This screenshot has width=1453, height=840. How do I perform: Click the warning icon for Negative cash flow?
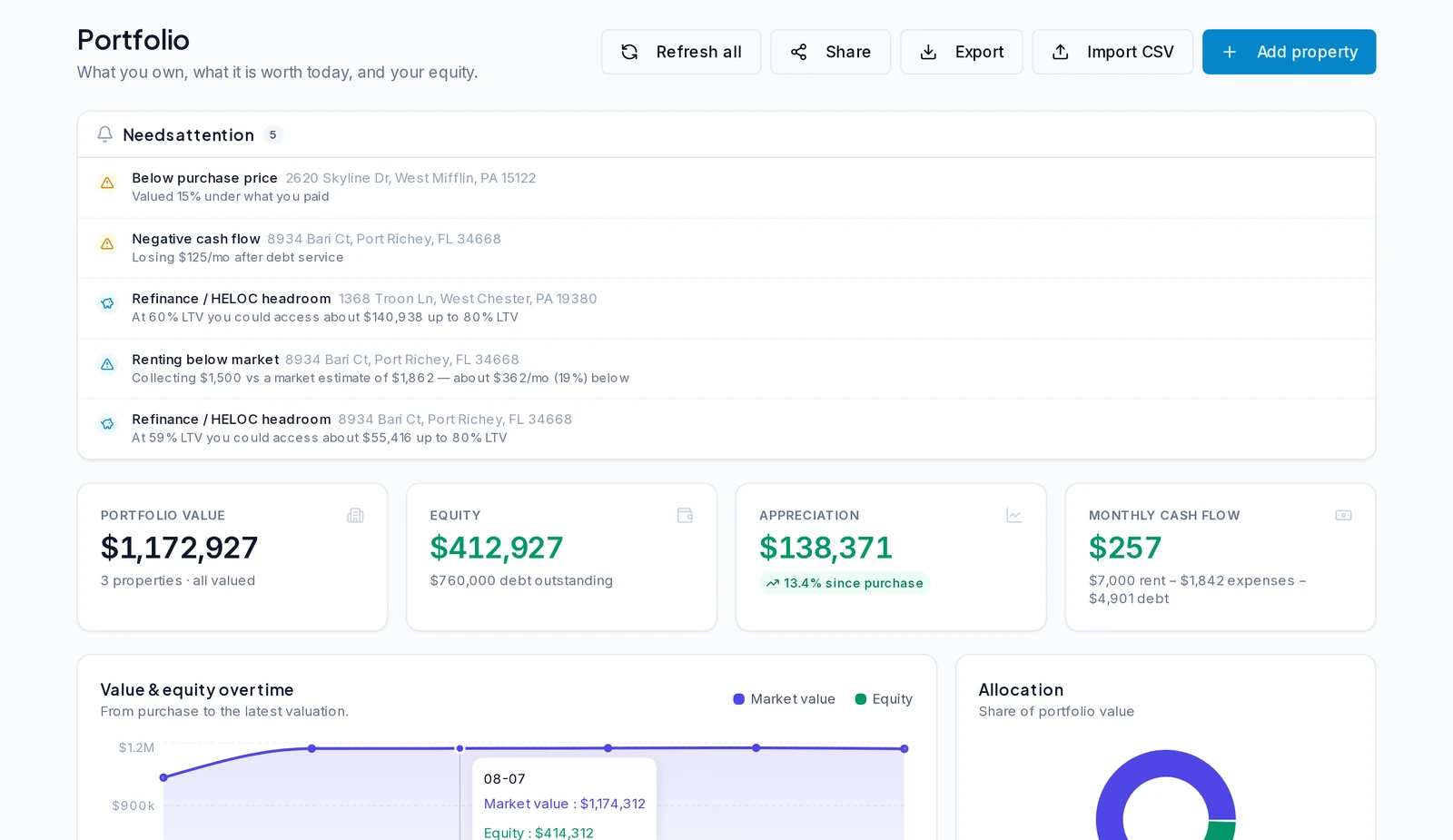tap(107, 243)
